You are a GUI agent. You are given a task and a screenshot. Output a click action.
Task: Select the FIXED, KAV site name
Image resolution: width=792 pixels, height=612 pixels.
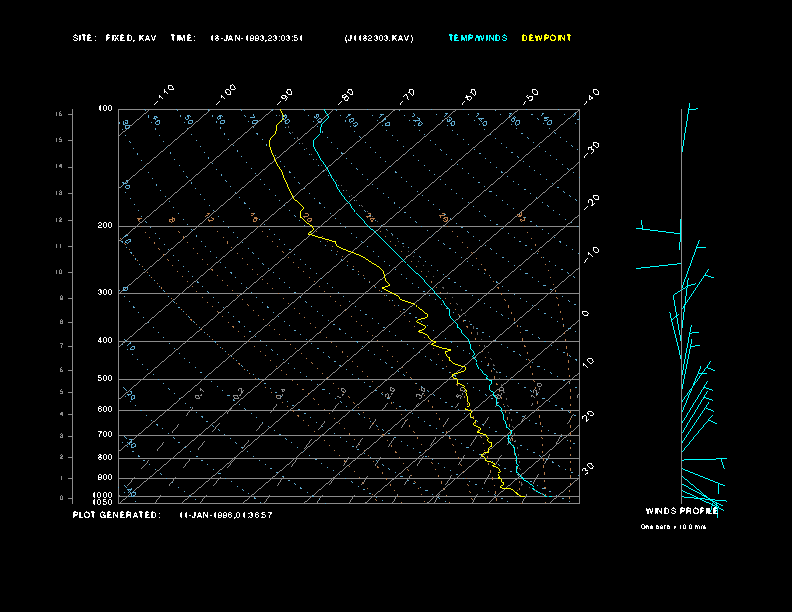coord(130,38)
